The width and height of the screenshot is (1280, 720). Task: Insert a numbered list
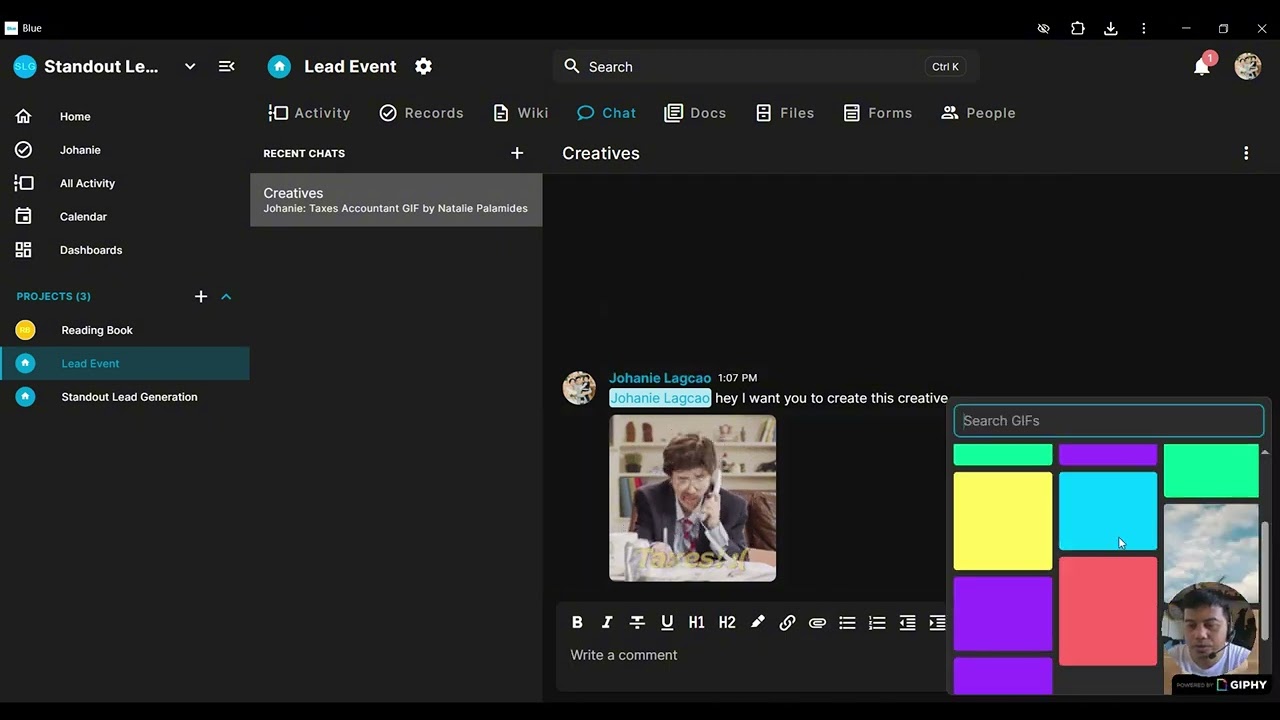point(877,622)
